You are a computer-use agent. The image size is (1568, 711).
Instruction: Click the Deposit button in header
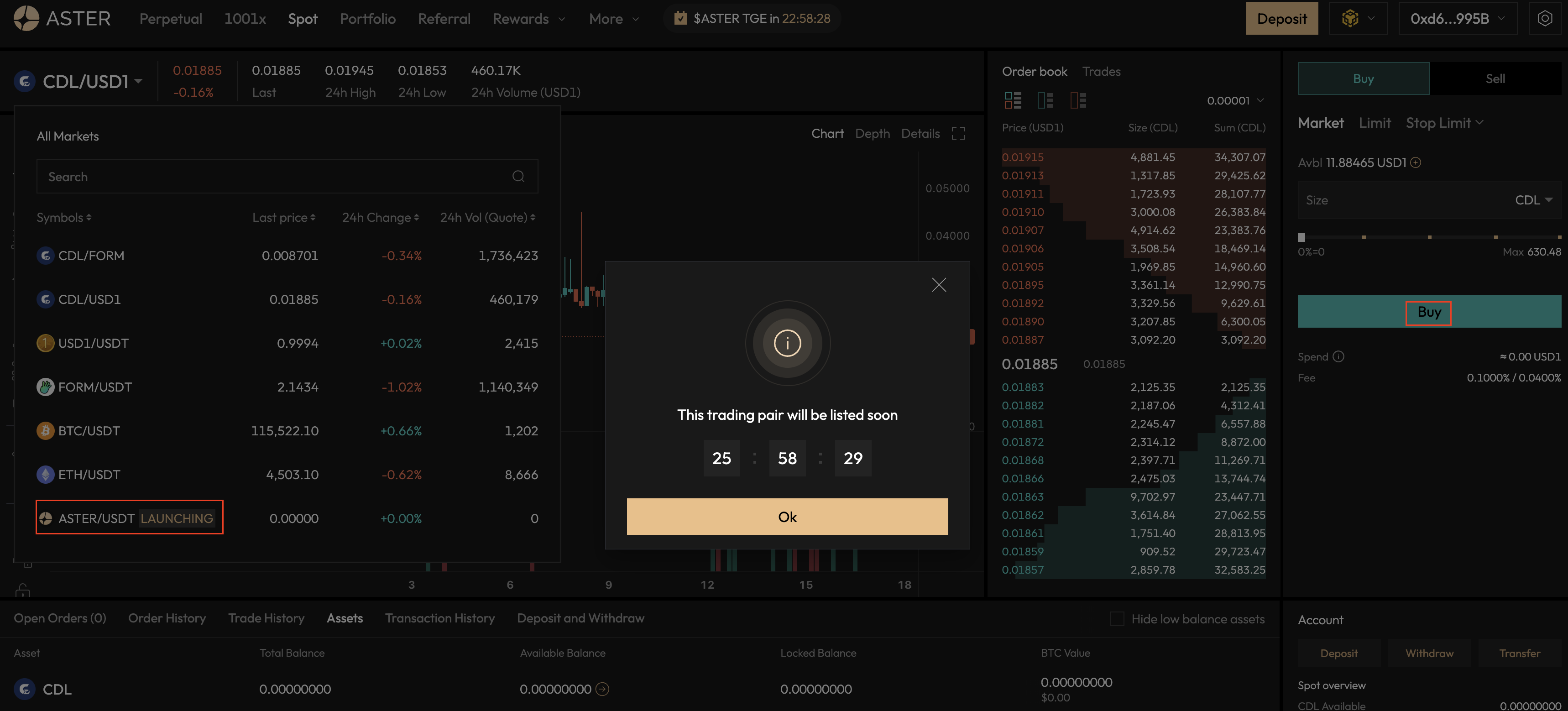coord(1281,19)
